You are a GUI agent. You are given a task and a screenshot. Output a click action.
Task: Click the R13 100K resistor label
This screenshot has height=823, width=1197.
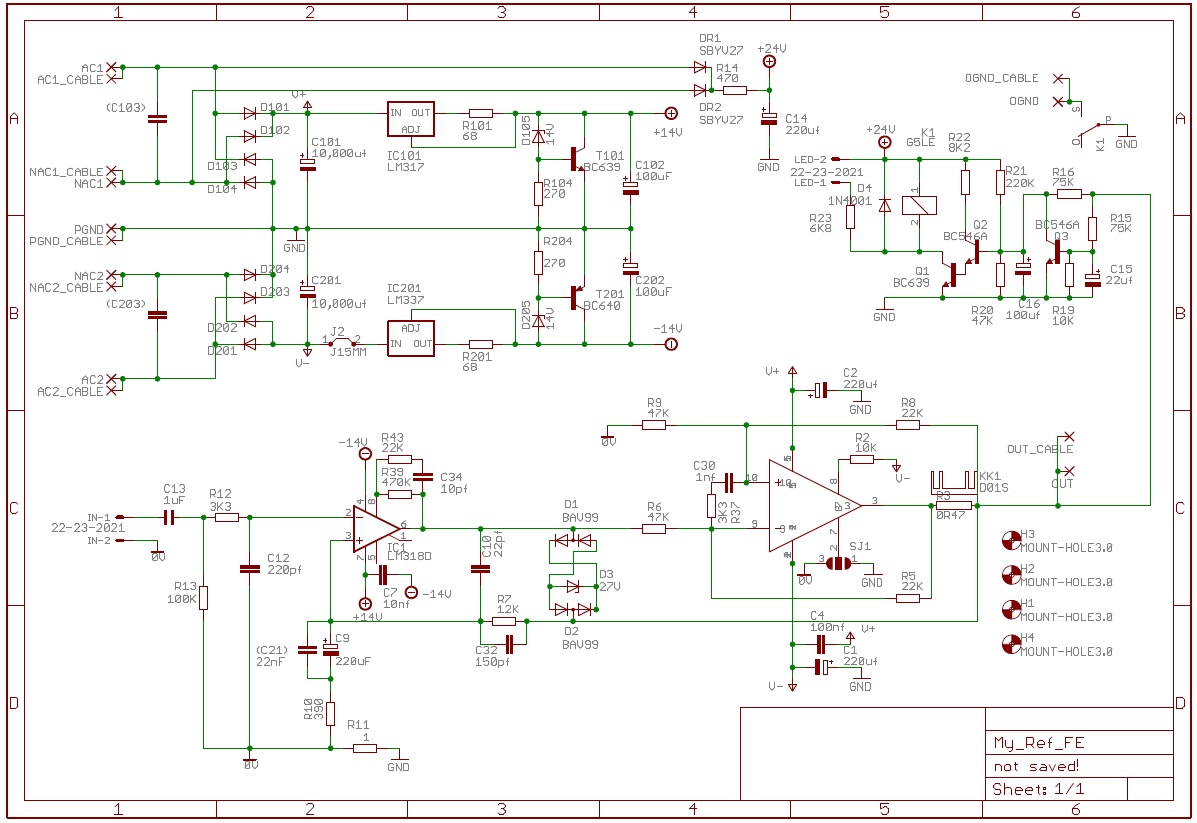pyautogui.click(x=182, y=592)
